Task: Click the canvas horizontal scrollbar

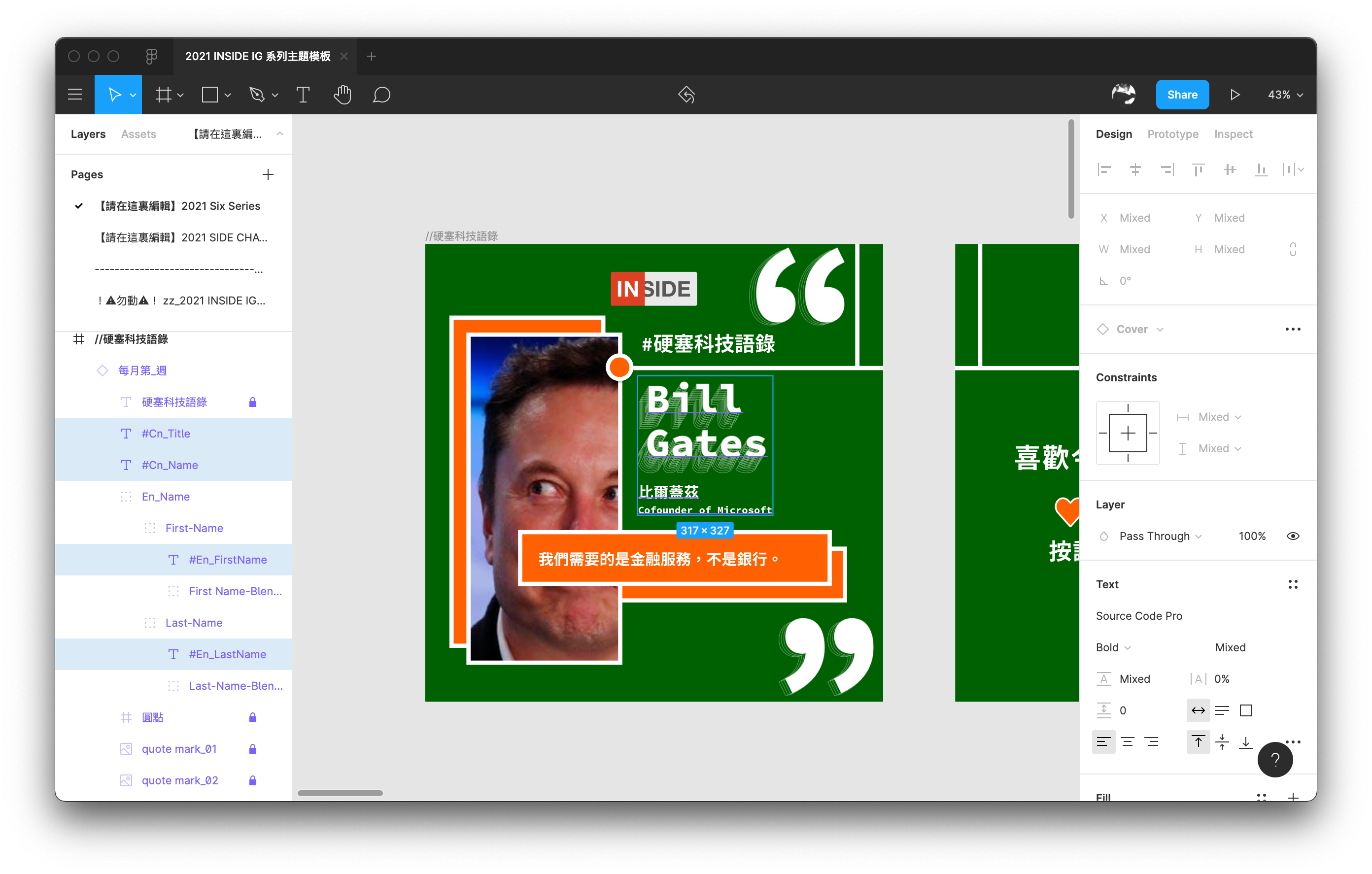Action: coord(340,793)
